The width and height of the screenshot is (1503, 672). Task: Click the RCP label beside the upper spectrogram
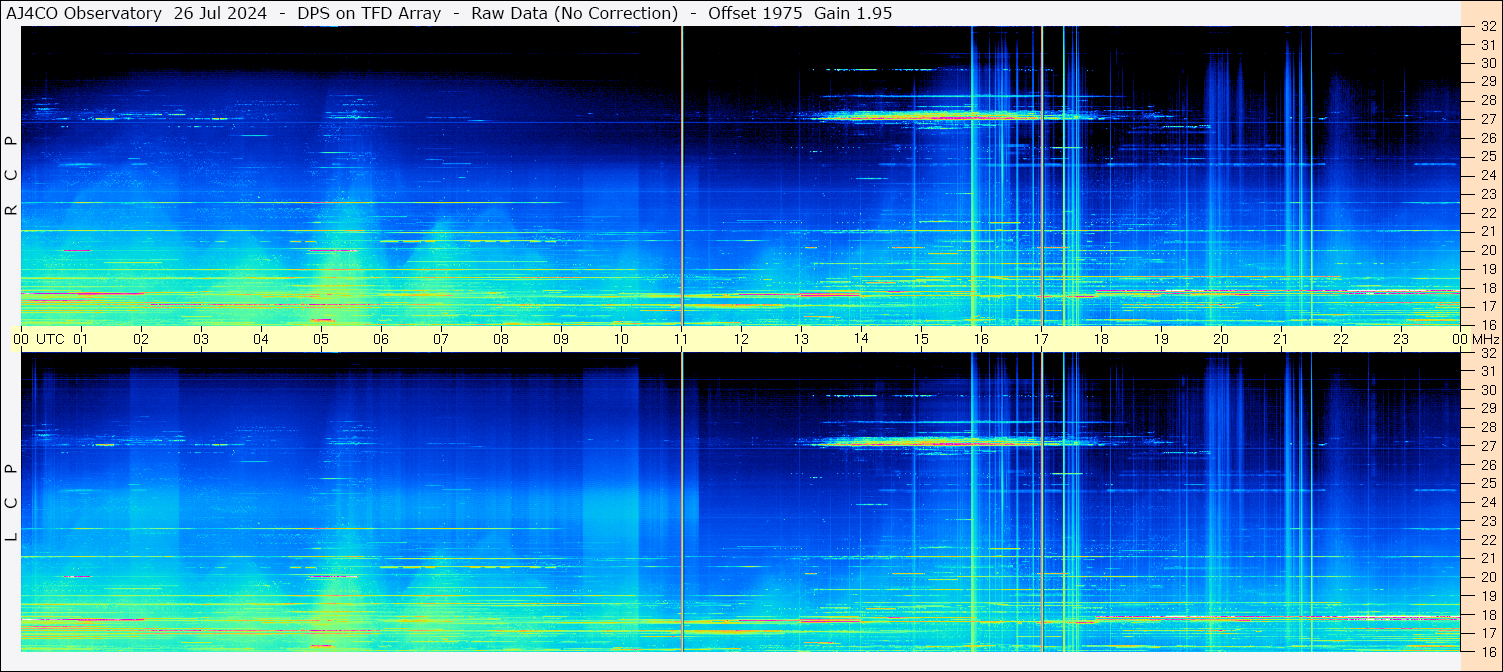click(11, 175)
